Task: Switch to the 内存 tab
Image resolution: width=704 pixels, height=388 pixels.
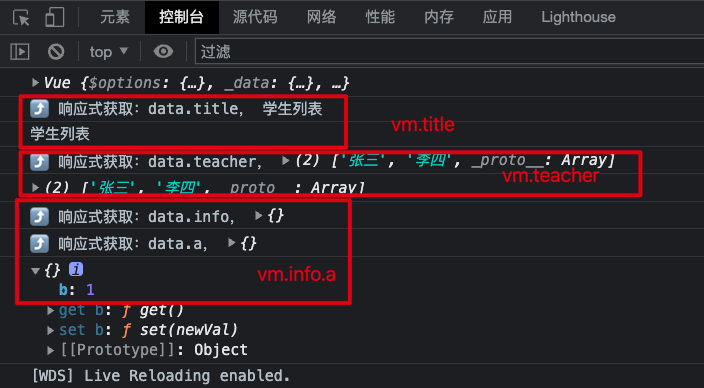Action: (x=439, y=17)
